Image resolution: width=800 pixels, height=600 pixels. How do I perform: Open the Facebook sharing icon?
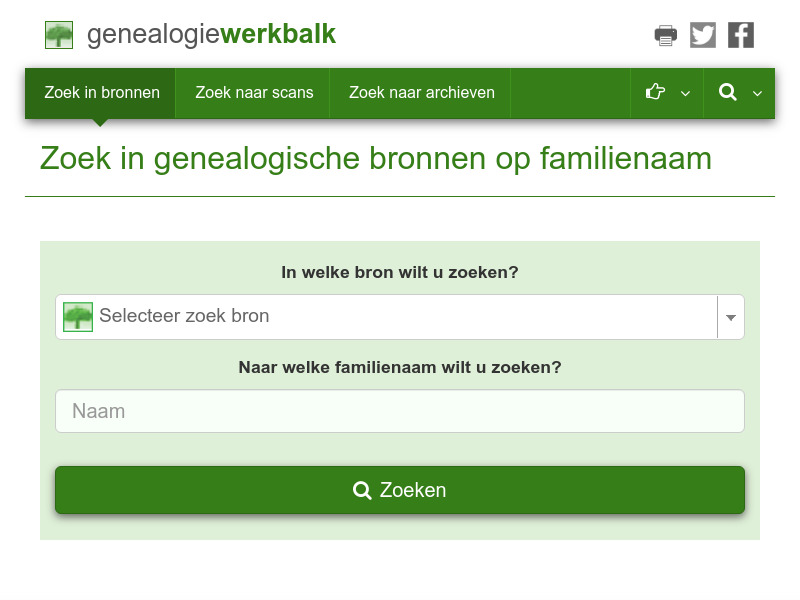[x=741, y=34]
